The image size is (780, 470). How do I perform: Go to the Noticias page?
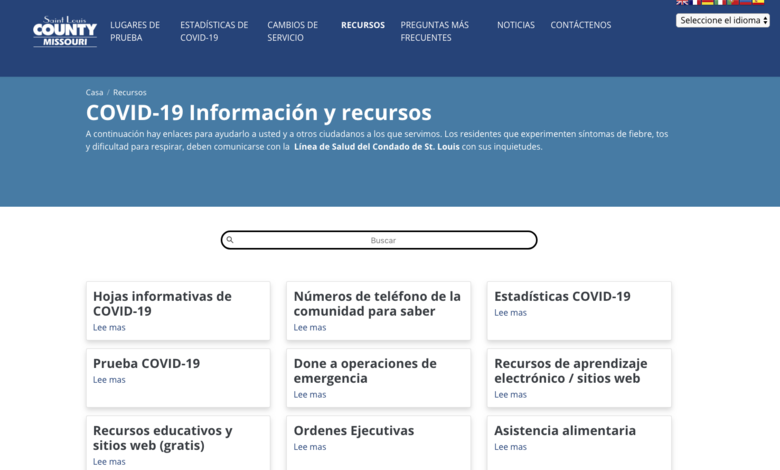click(x=516, y=25)
